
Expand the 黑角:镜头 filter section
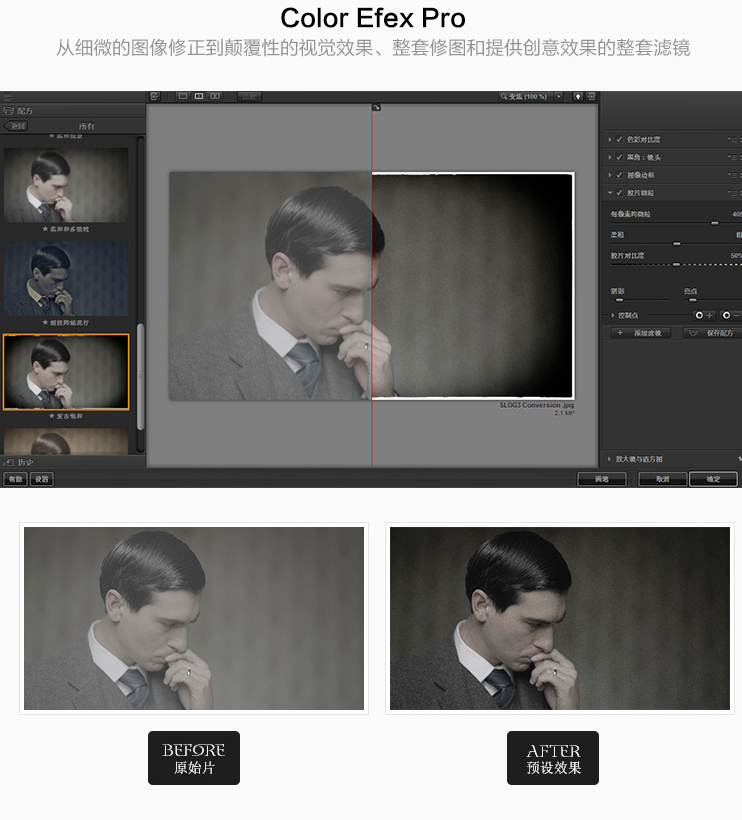[x=610, y=157]
